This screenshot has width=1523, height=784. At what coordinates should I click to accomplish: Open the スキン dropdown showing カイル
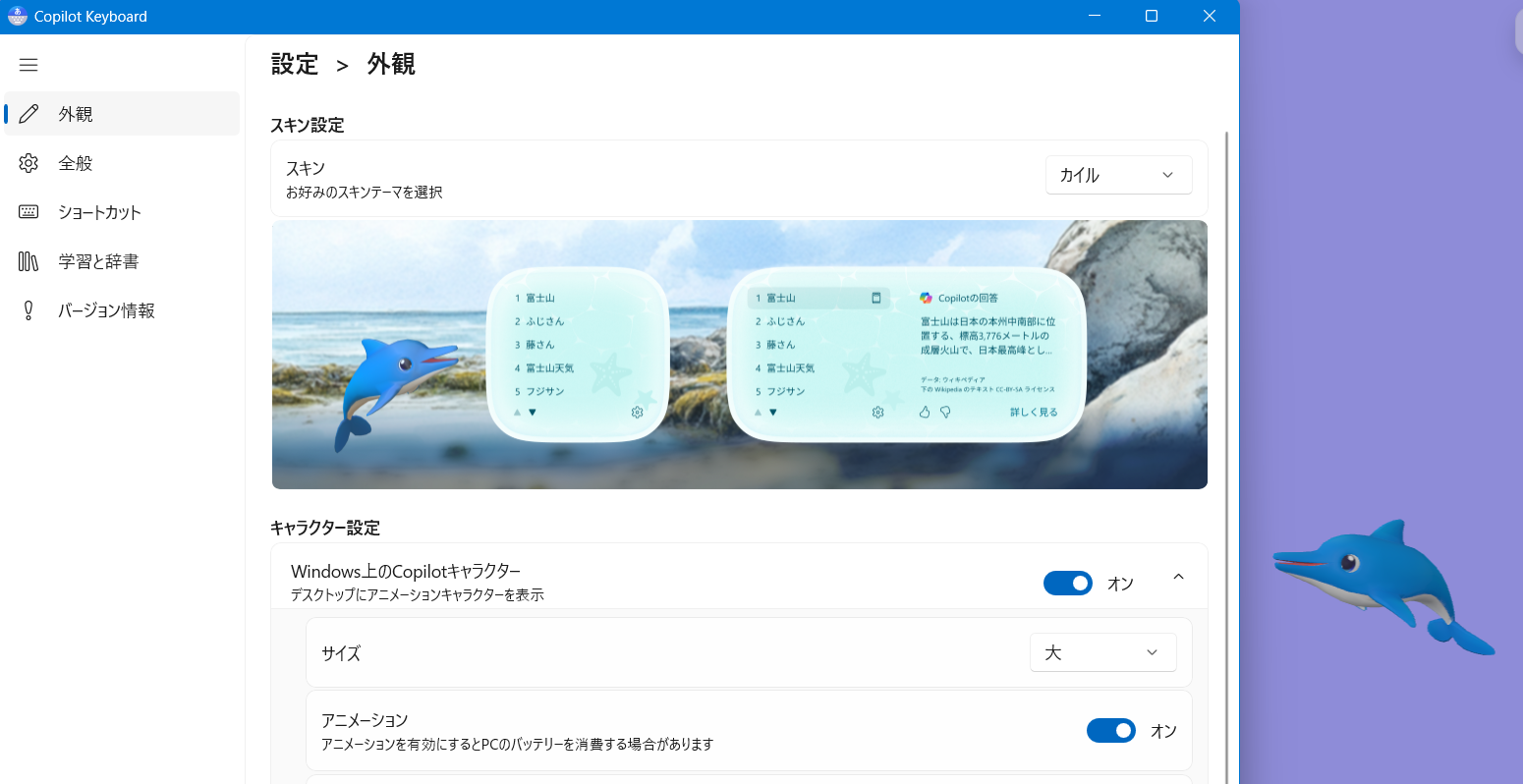(1119, 175)
